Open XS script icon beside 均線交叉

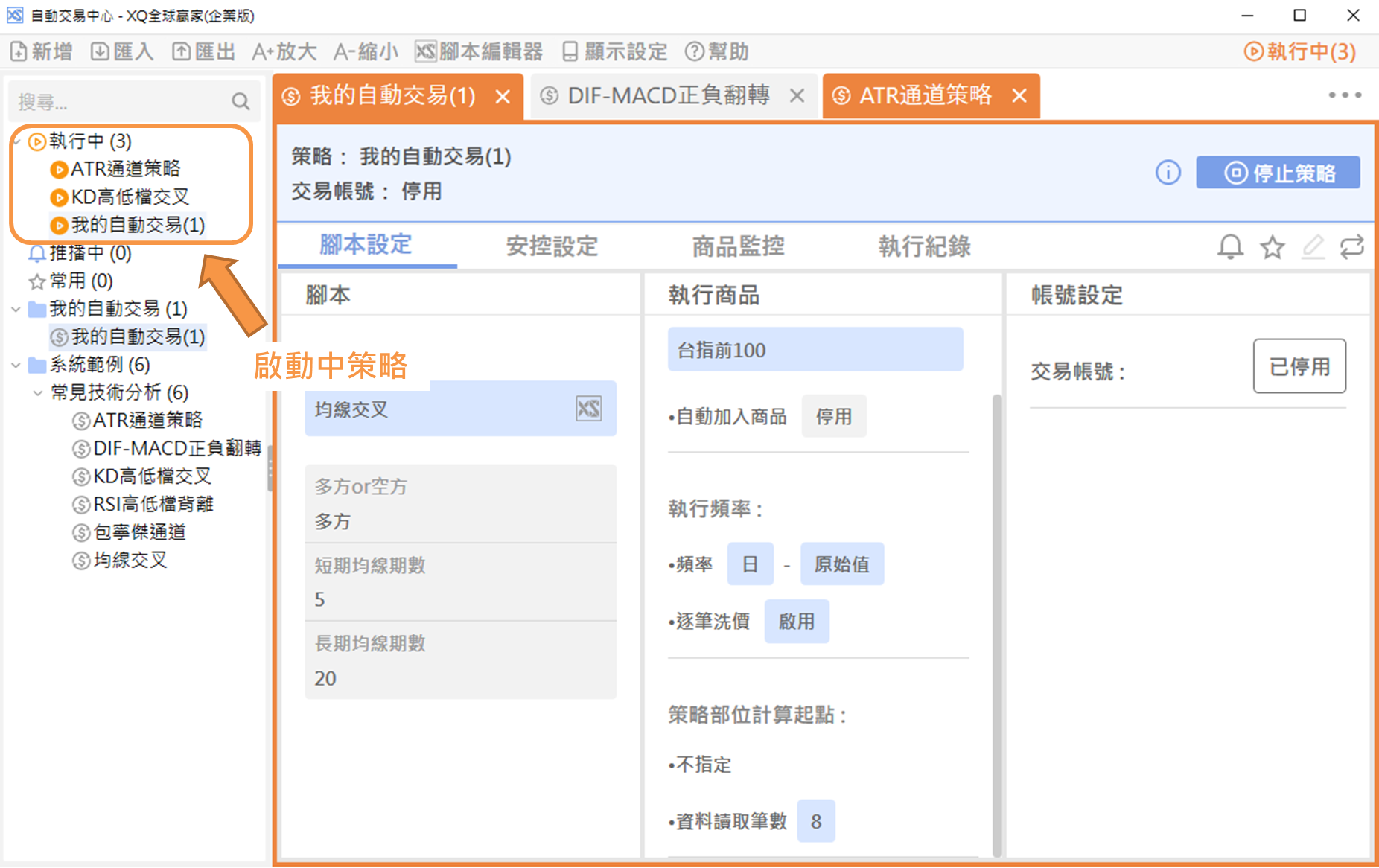(x=588, y=409)
